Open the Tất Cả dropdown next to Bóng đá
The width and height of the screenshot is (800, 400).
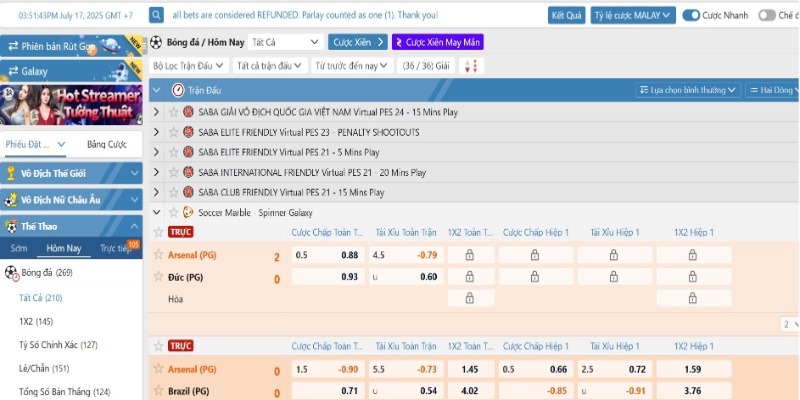285,43
